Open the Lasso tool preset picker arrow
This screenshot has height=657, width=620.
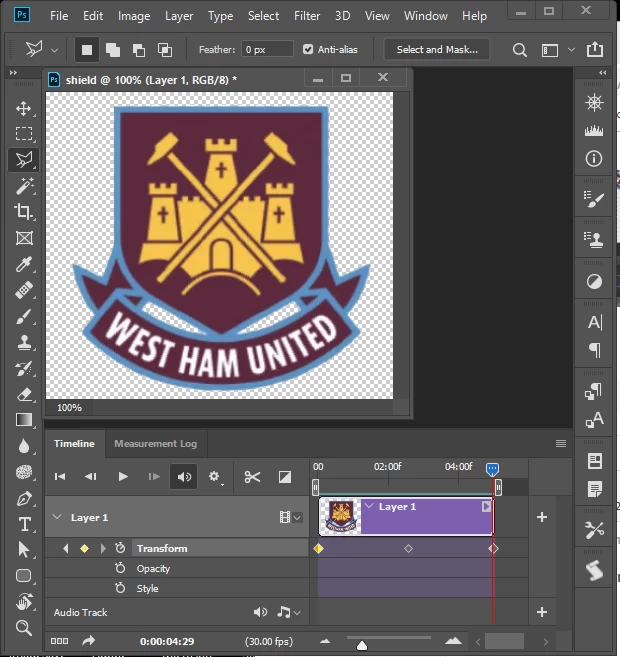click(x=54, y=50)
